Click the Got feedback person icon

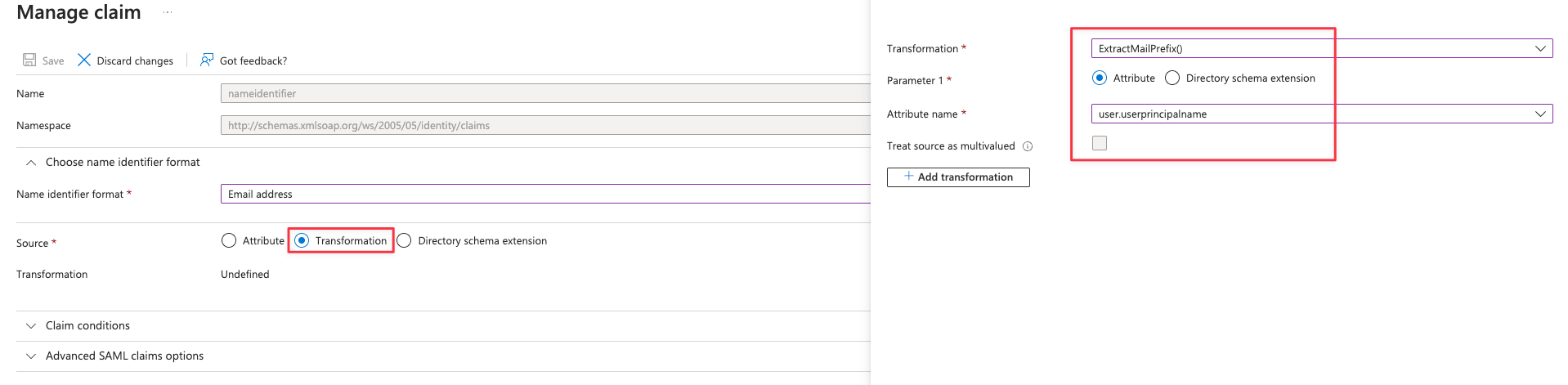pos(207,60)
